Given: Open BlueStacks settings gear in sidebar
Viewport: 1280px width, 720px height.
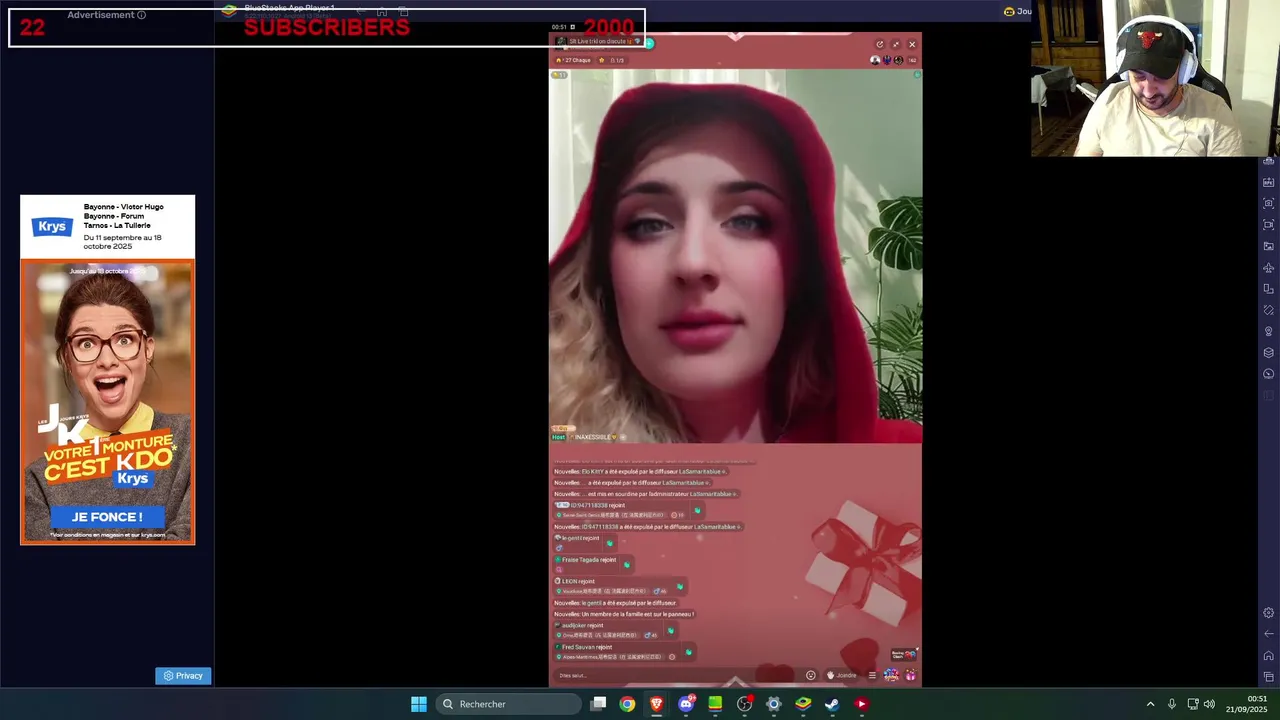Looking at the screenshot, I should (x=1269, y=613).
